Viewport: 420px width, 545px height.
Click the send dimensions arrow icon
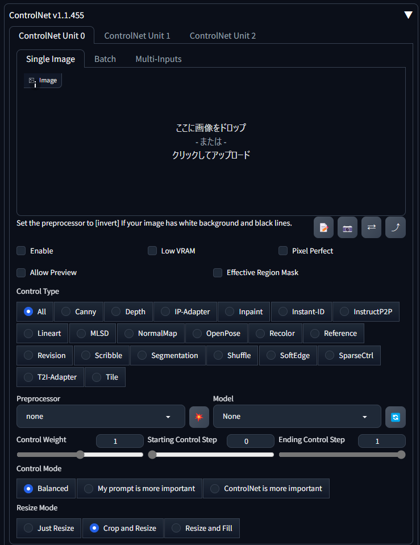[x=395, y=228]
